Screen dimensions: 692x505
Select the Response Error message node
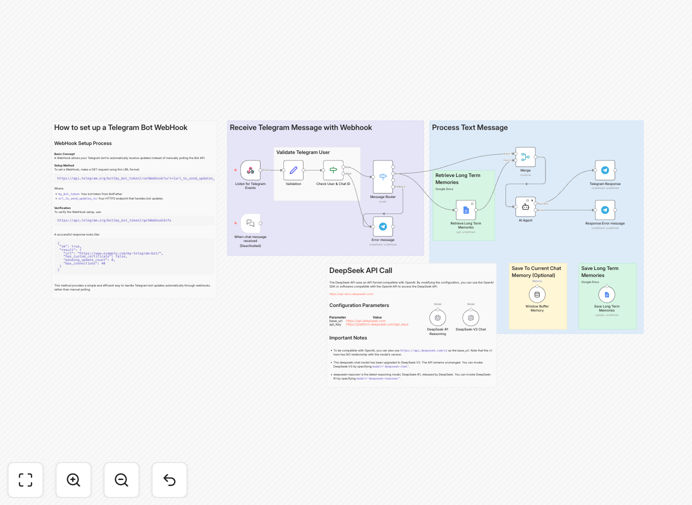tap(605, 210)
